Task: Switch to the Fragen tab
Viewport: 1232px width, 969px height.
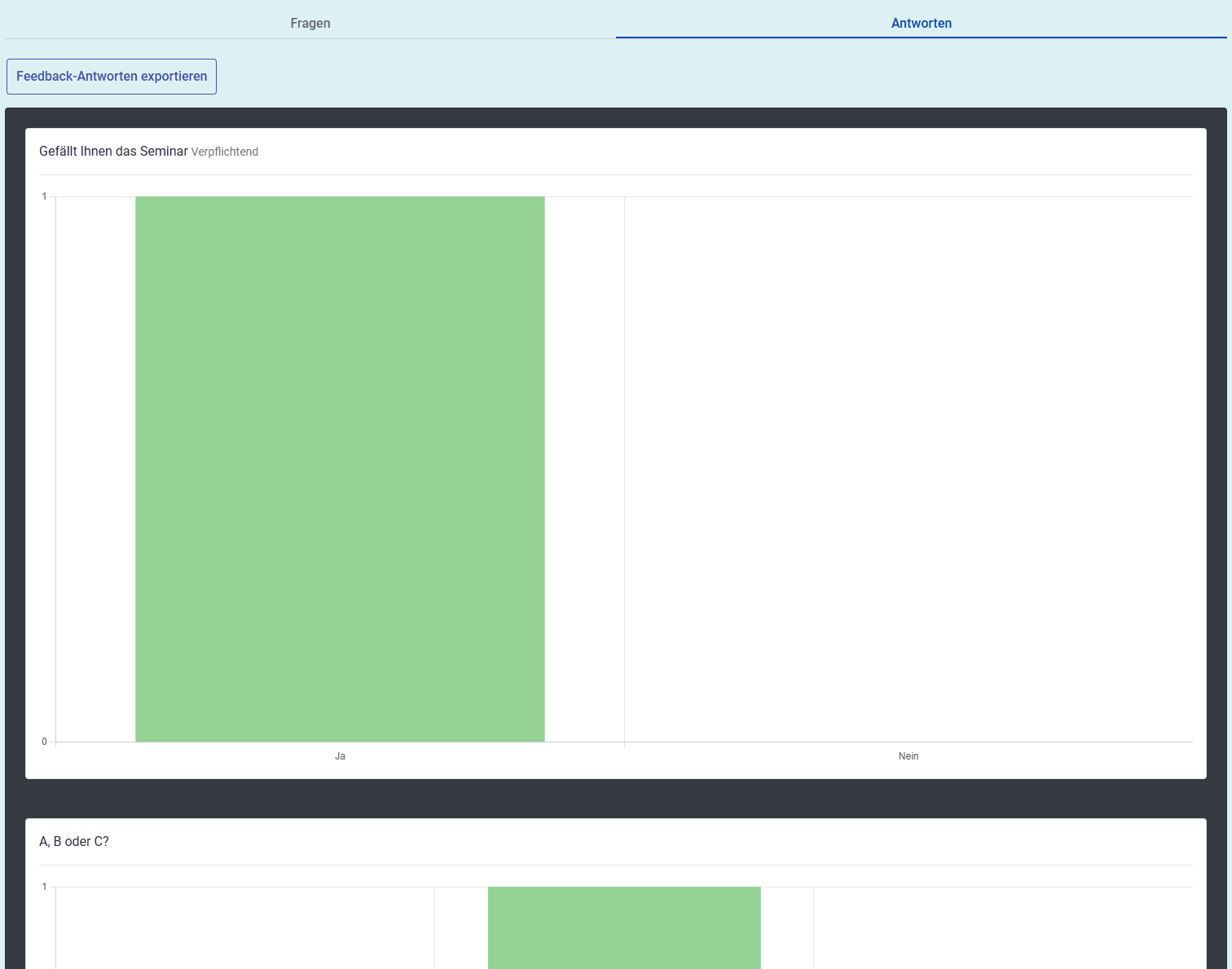Action: 310,23
